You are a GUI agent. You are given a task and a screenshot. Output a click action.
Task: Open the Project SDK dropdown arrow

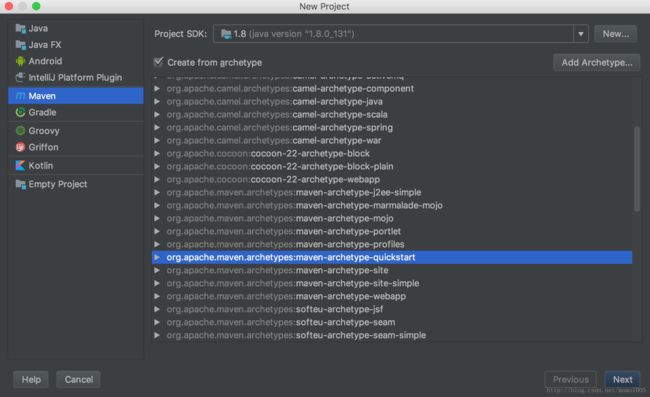point(581,34)
